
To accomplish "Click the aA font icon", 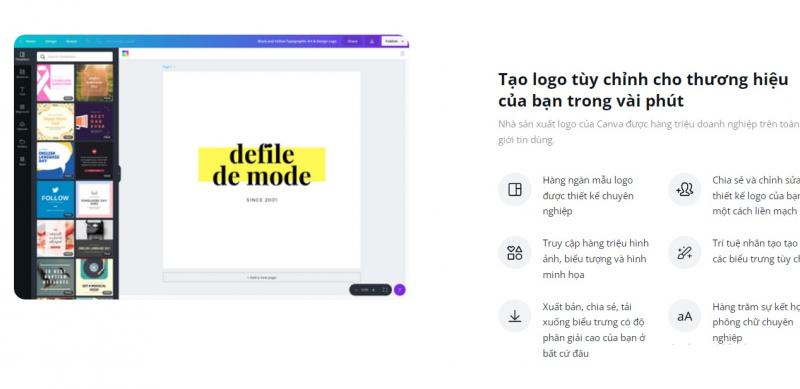I will point(685,317).
